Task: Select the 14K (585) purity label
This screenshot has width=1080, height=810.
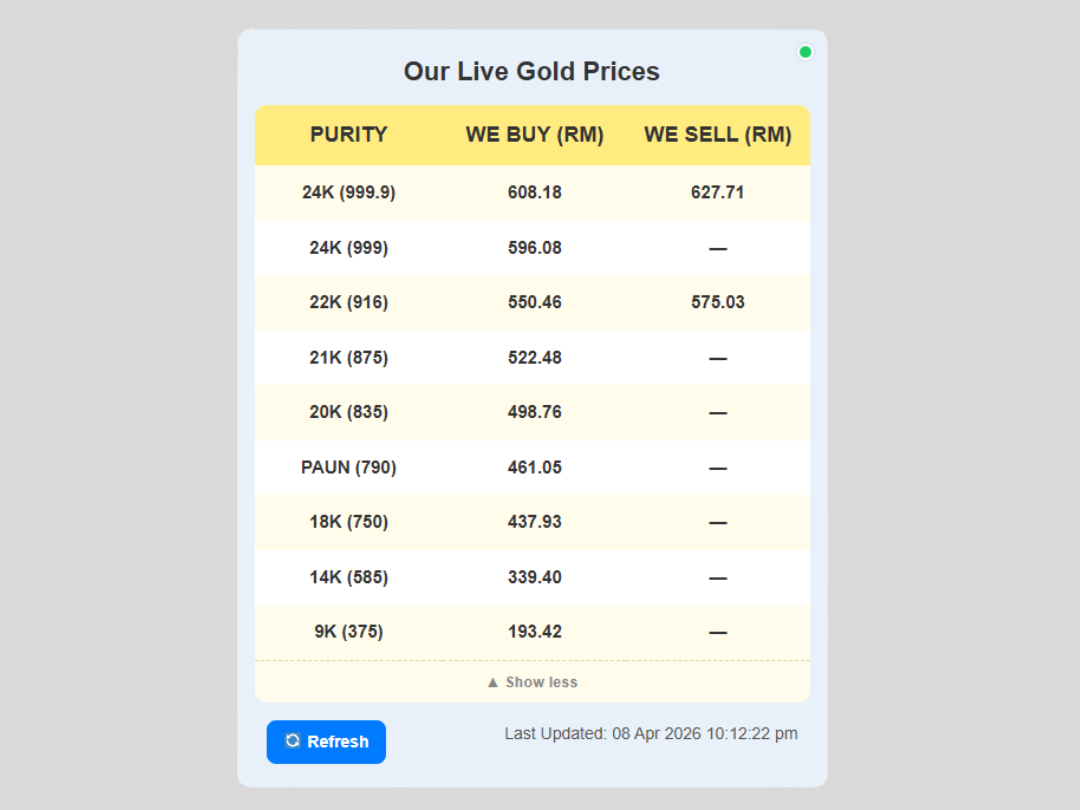Action: tap(348, 577)
